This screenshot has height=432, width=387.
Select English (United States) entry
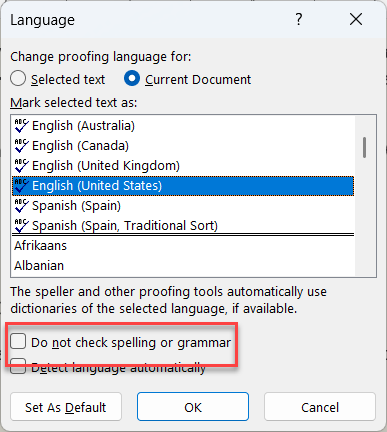[183, 186]
